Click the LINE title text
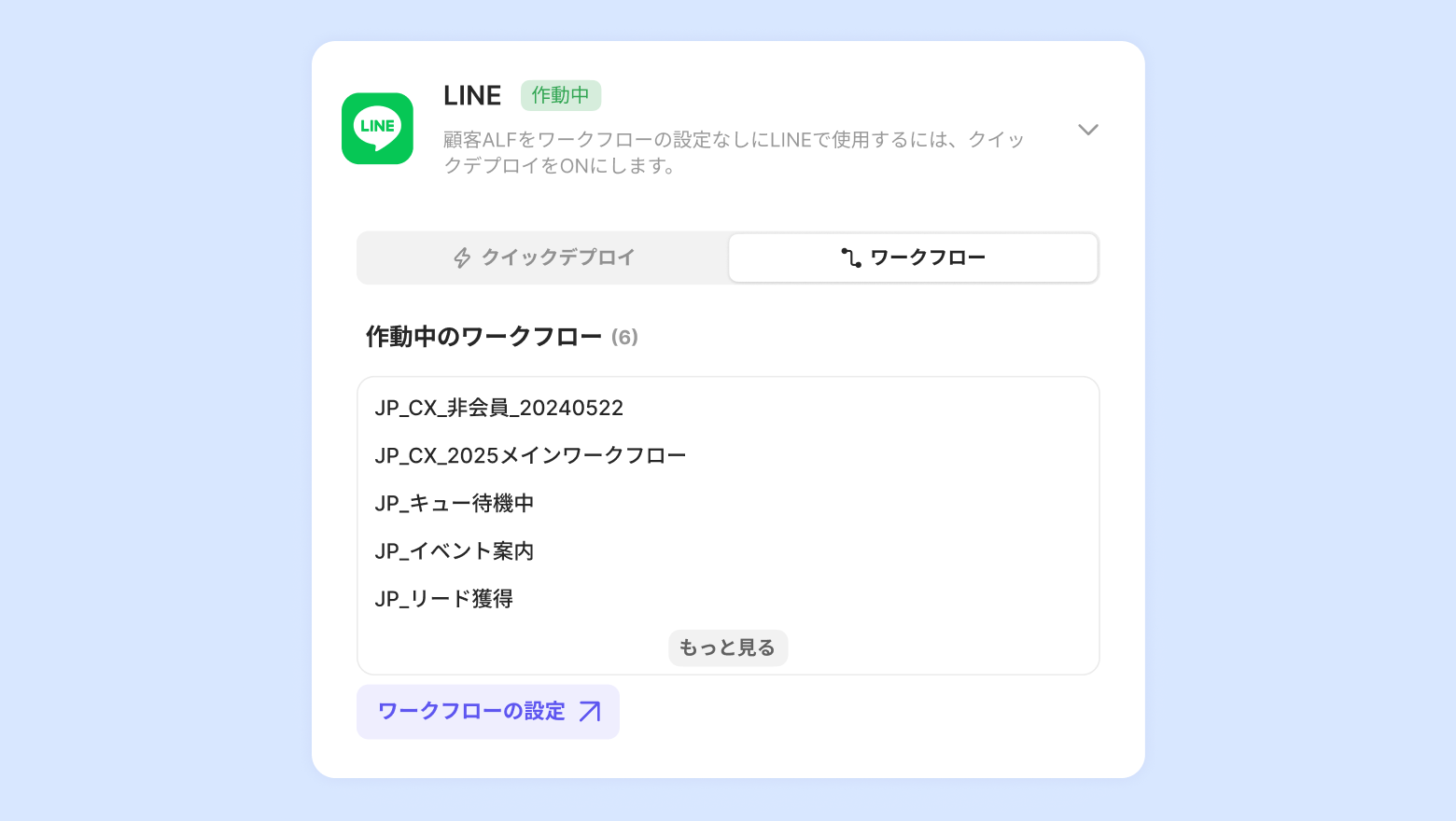This screenshot has height=821, width=1456. pos(472,95)
